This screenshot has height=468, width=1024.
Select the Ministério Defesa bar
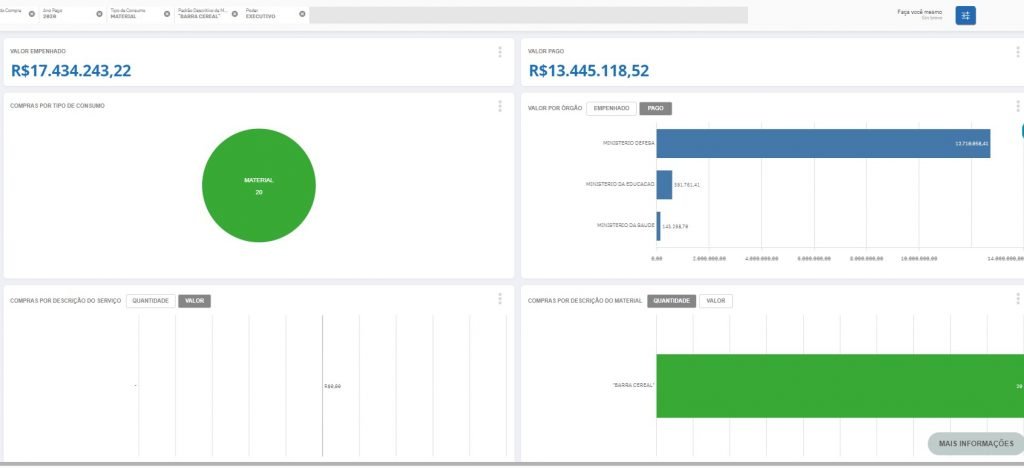[x=824, y=143]
